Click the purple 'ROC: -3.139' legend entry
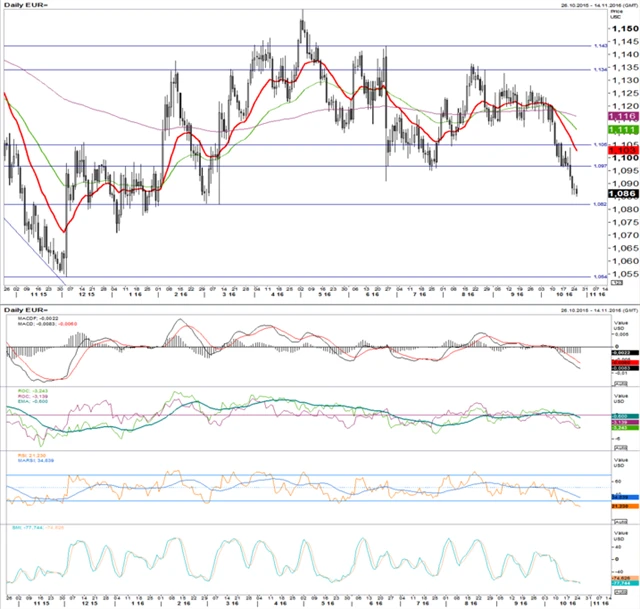Screen dimensions: 640x609 (33, 396)
